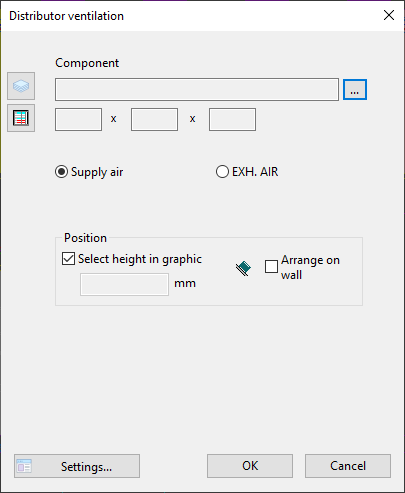Viewport: 405px width, 493px height.
Task: Select the Supply air radio button
Action: click(x=62, y=172)
